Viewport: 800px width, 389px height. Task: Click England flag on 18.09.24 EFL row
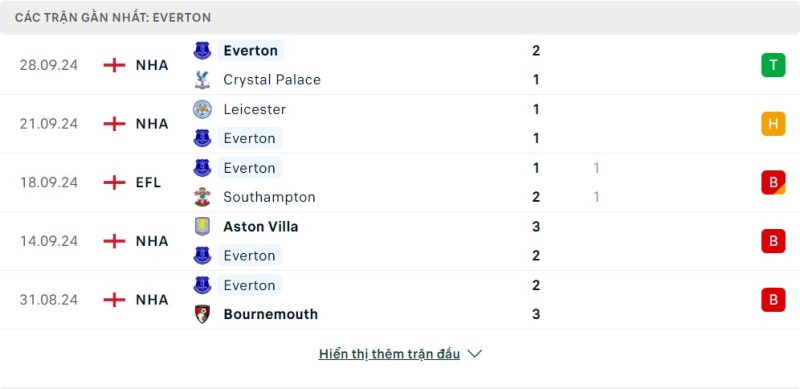[x=114, y=182]
